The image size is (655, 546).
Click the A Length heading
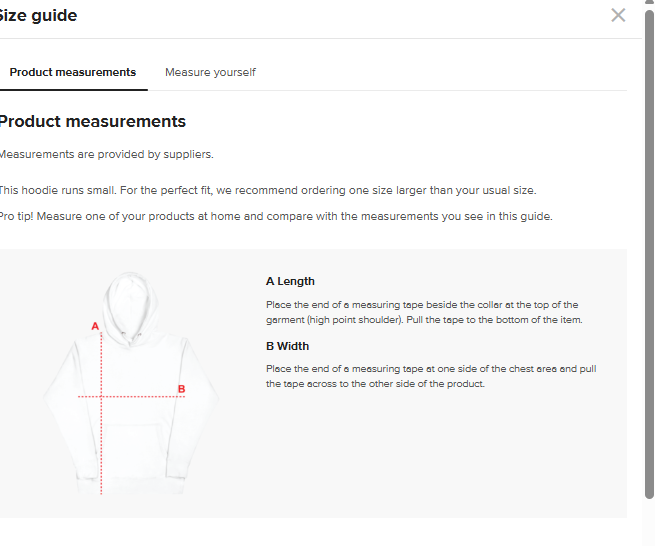point(290,282)
